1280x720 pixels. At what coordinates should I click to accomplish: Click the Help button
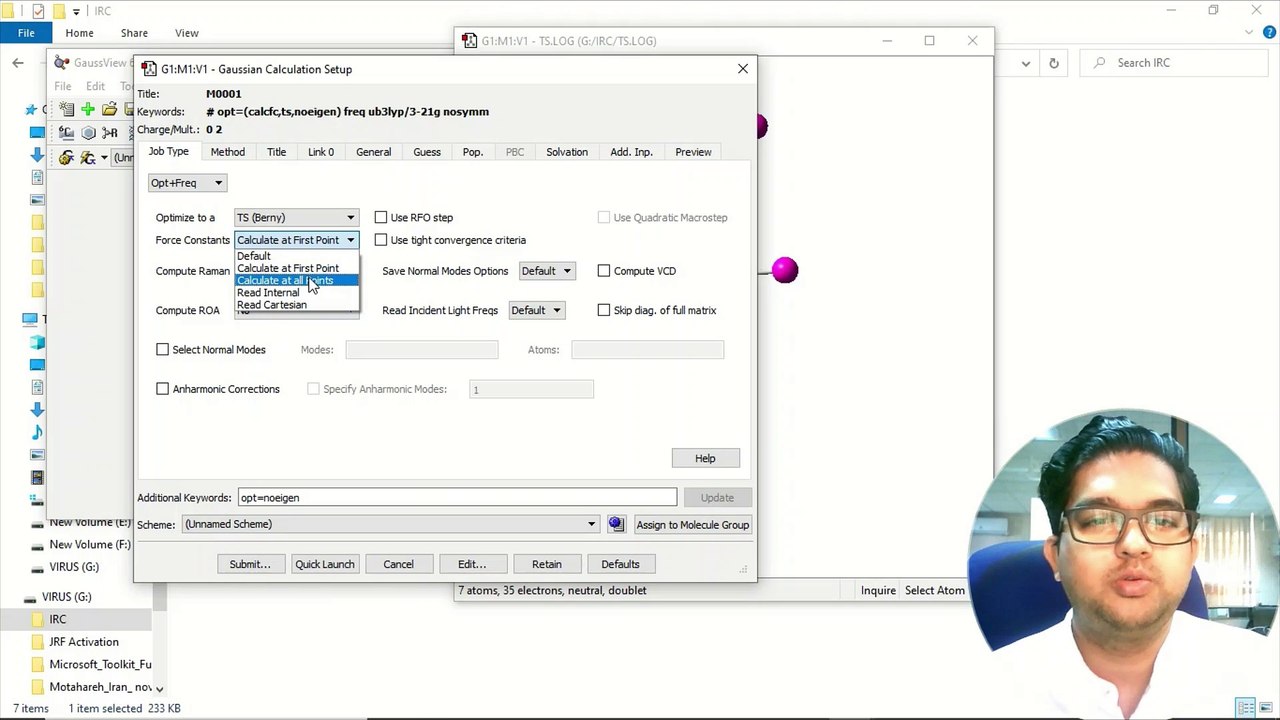705,458
